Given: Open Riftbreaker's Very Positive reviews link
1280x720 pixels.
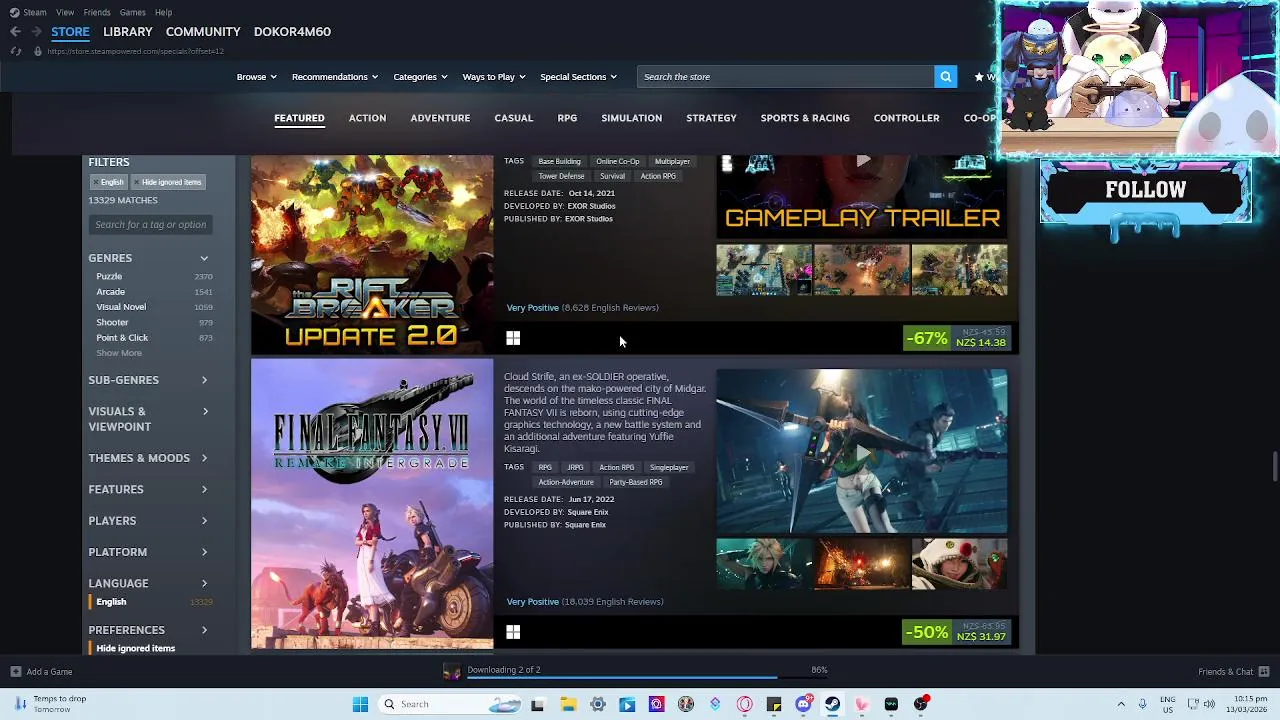Looking at the screenshot, I should click(532, 308).
